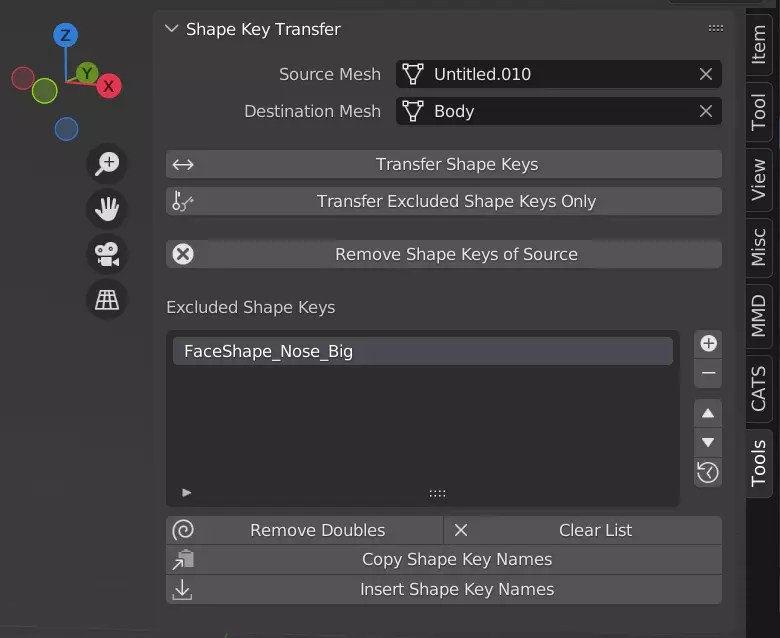
Task: Click Transfer Excluded Shape Keys Only
Action: [x=444, y=201]
